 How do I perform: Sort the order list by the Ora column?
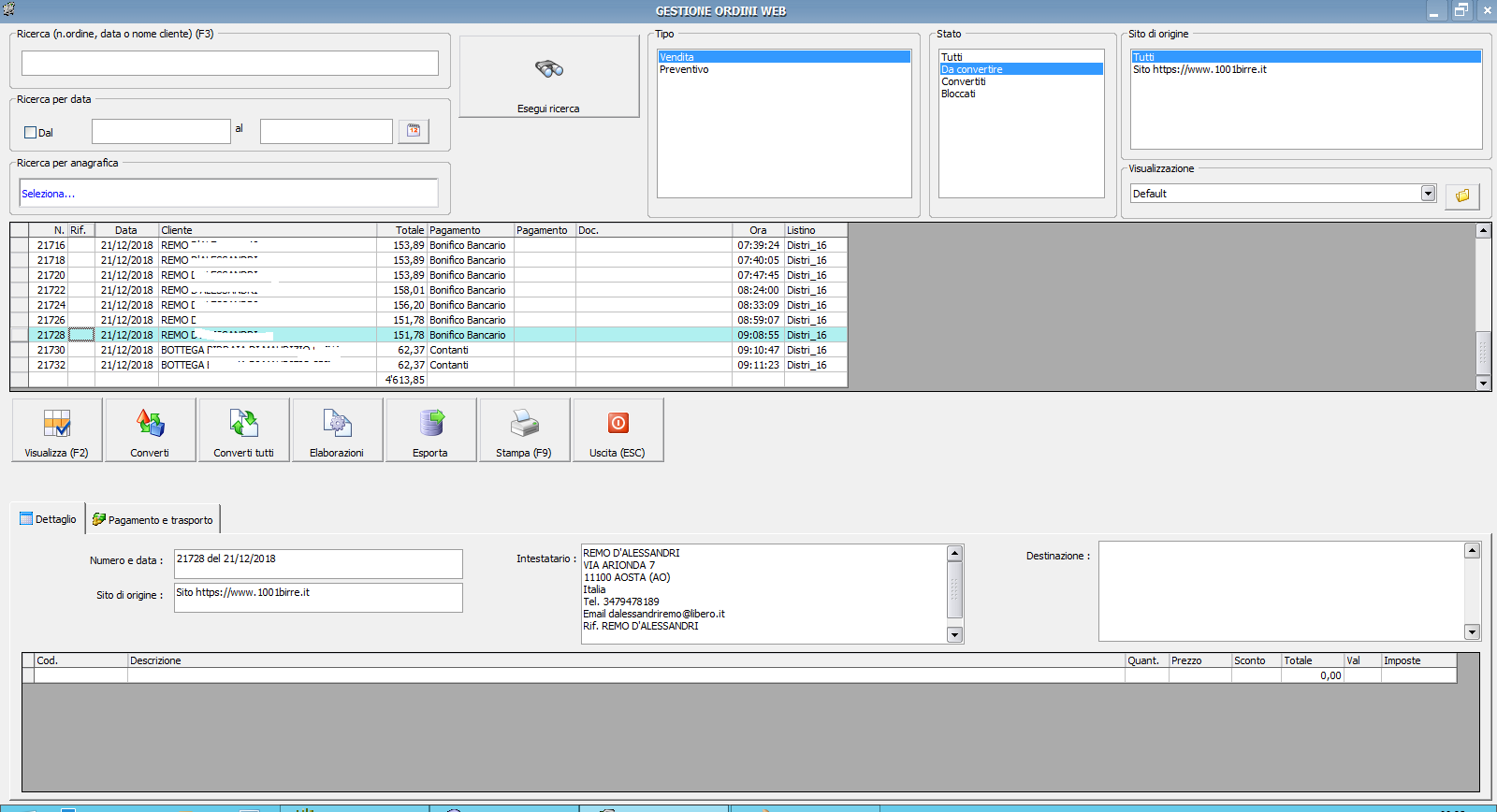[758, 230]
